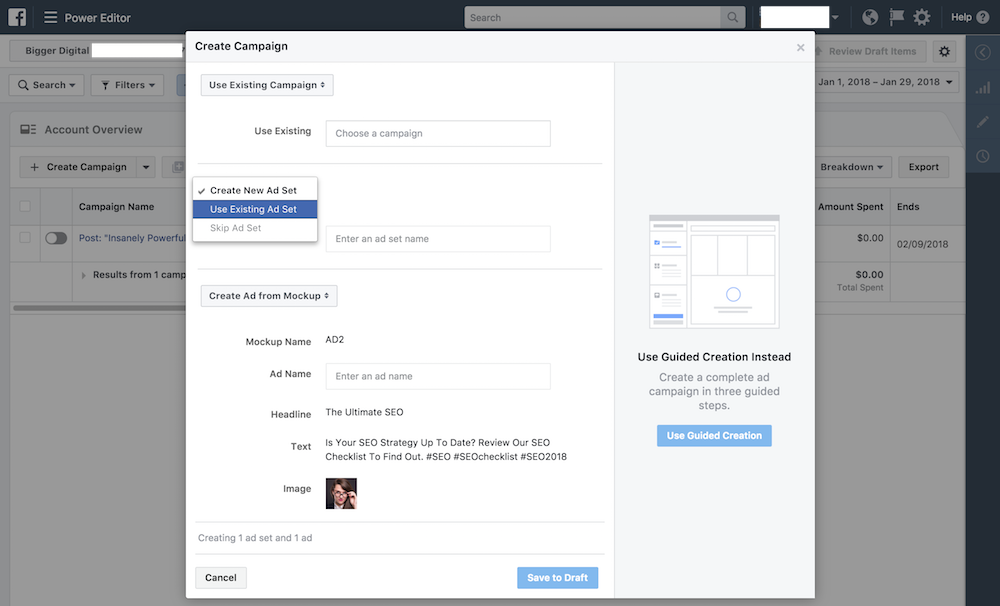
Task: Open the charts bar icon in right sidebar
Action: coord(983,87)
